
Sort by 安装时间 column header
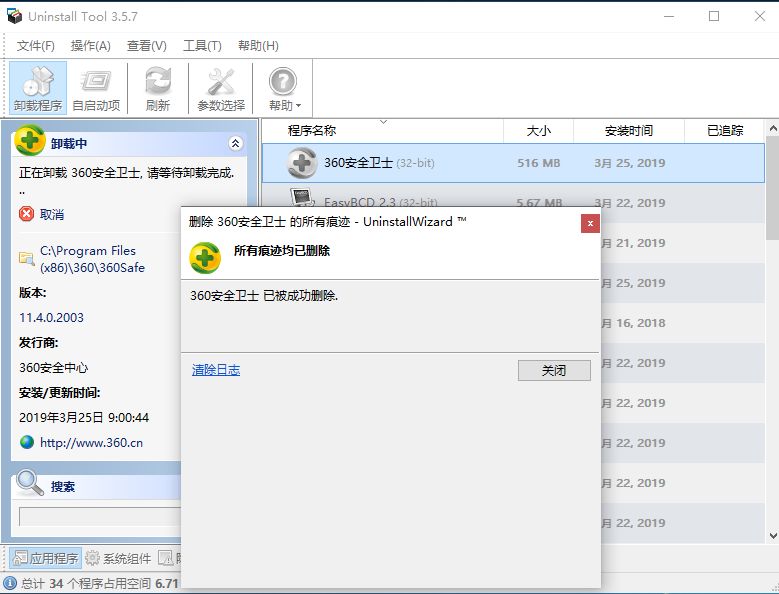point(628,131)
